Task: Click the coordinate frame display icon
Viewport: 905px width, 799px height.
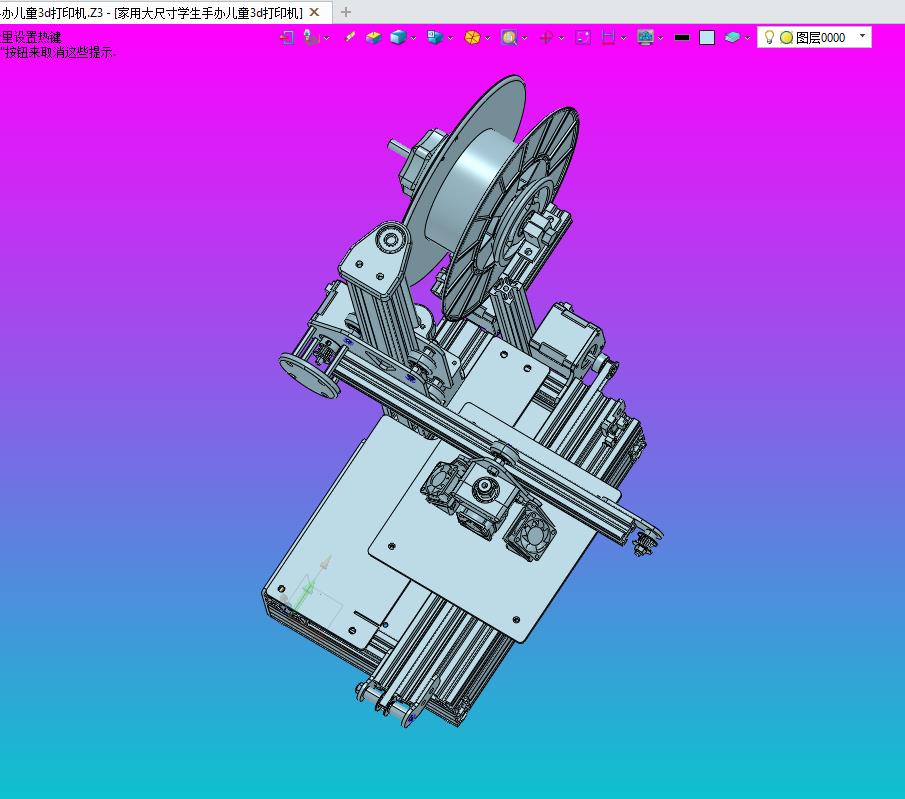Action: [x=311, y=38]
